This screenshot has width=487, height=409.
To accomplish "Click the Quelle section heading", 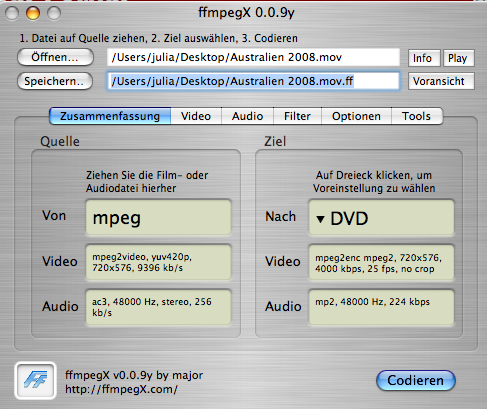I will click(x=60, y=141).
